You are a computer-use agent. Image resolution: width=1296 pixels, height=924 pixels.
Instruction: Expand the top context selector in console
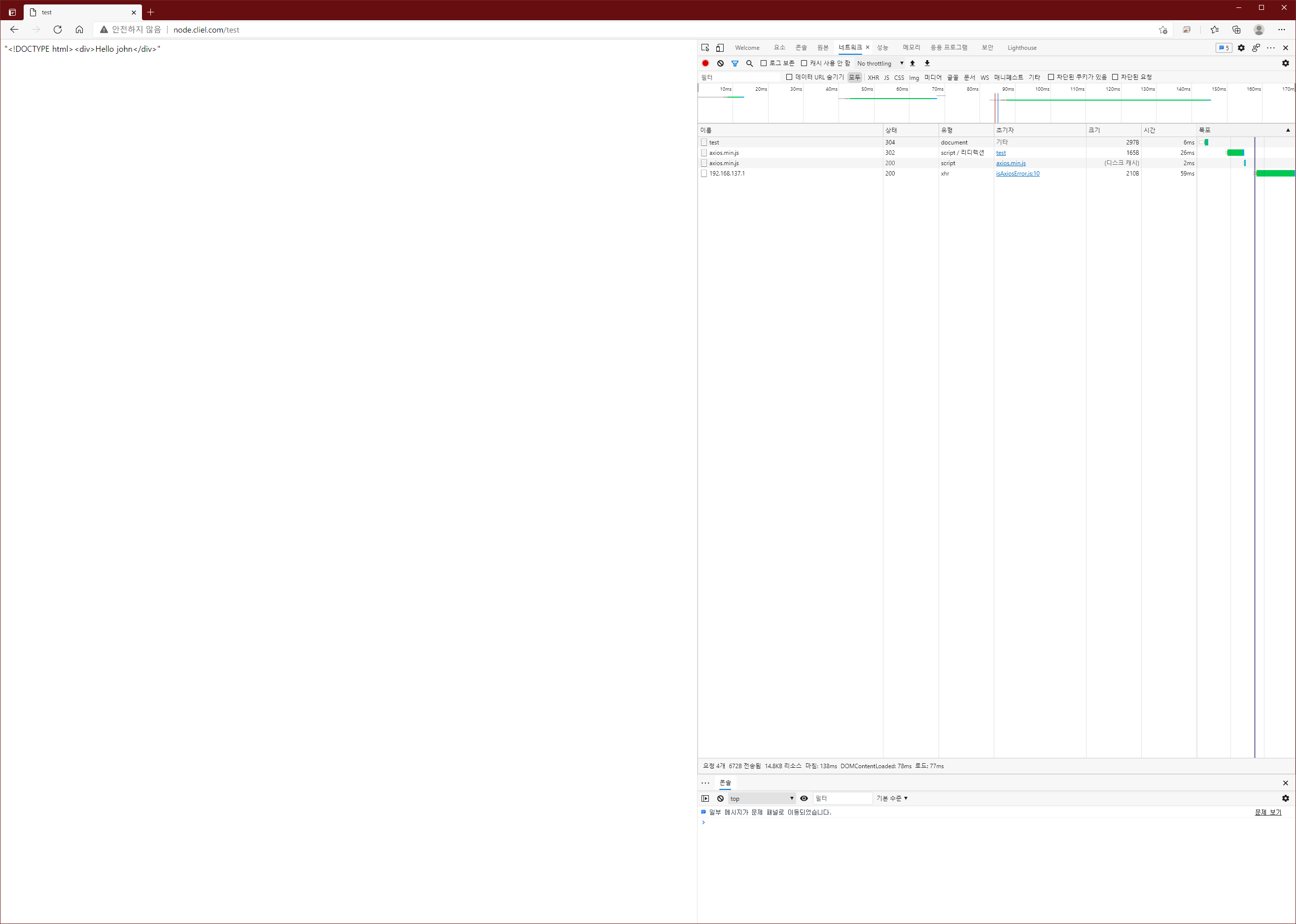[762, 798]
